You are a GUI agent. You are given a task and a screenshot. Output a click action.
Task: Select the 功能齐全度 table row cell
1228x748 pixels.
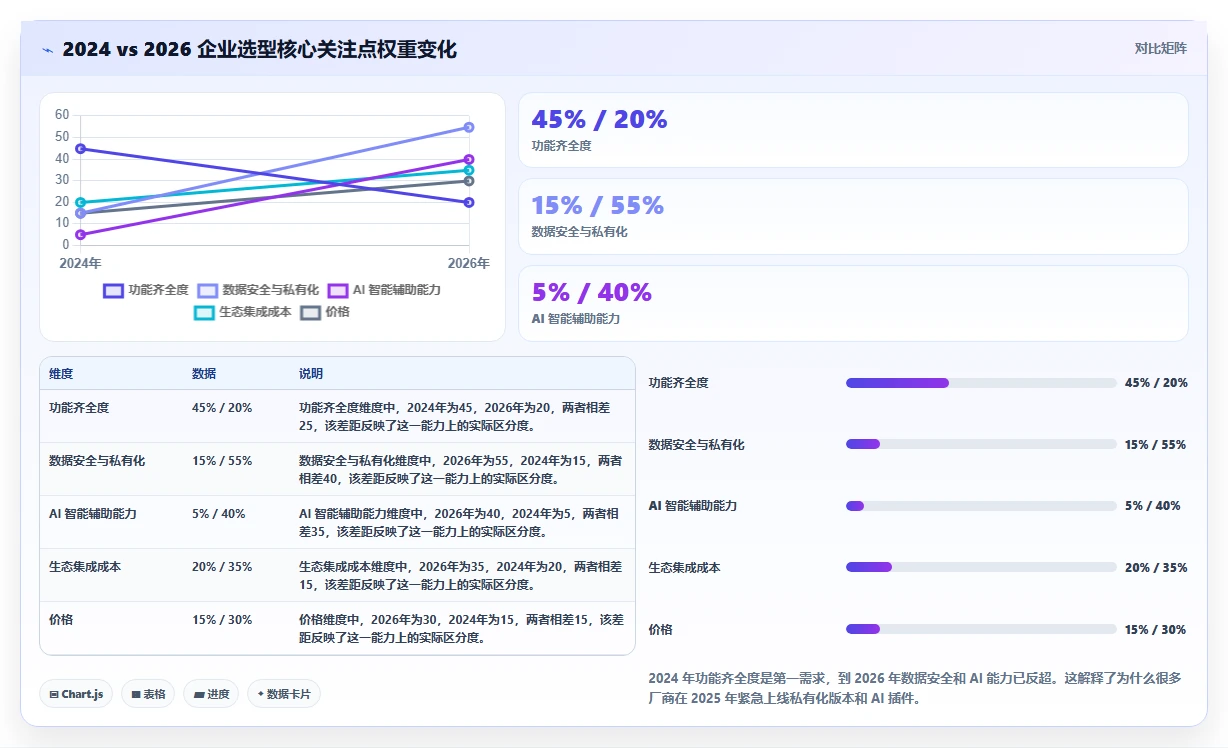coord(79,408)
